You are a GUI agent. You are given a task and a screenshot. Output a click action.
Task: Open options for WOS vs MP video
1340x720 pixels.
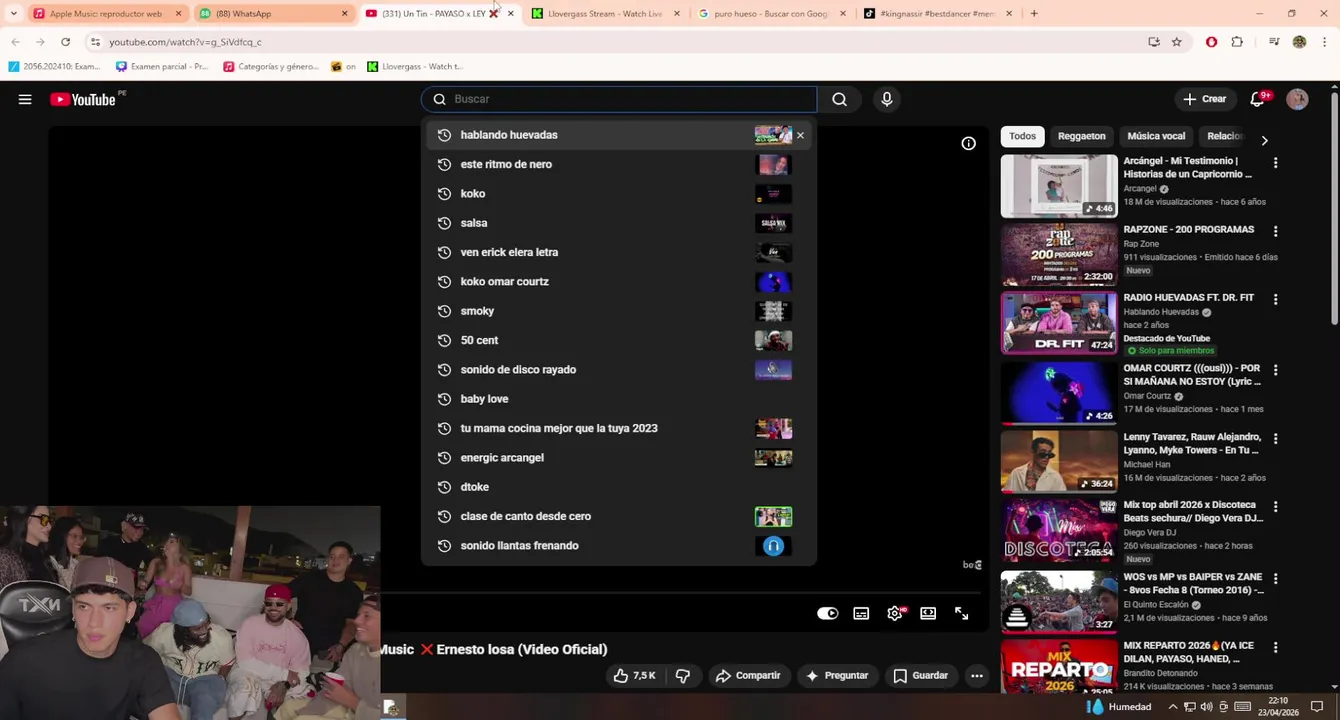(x=1275, y=578)
